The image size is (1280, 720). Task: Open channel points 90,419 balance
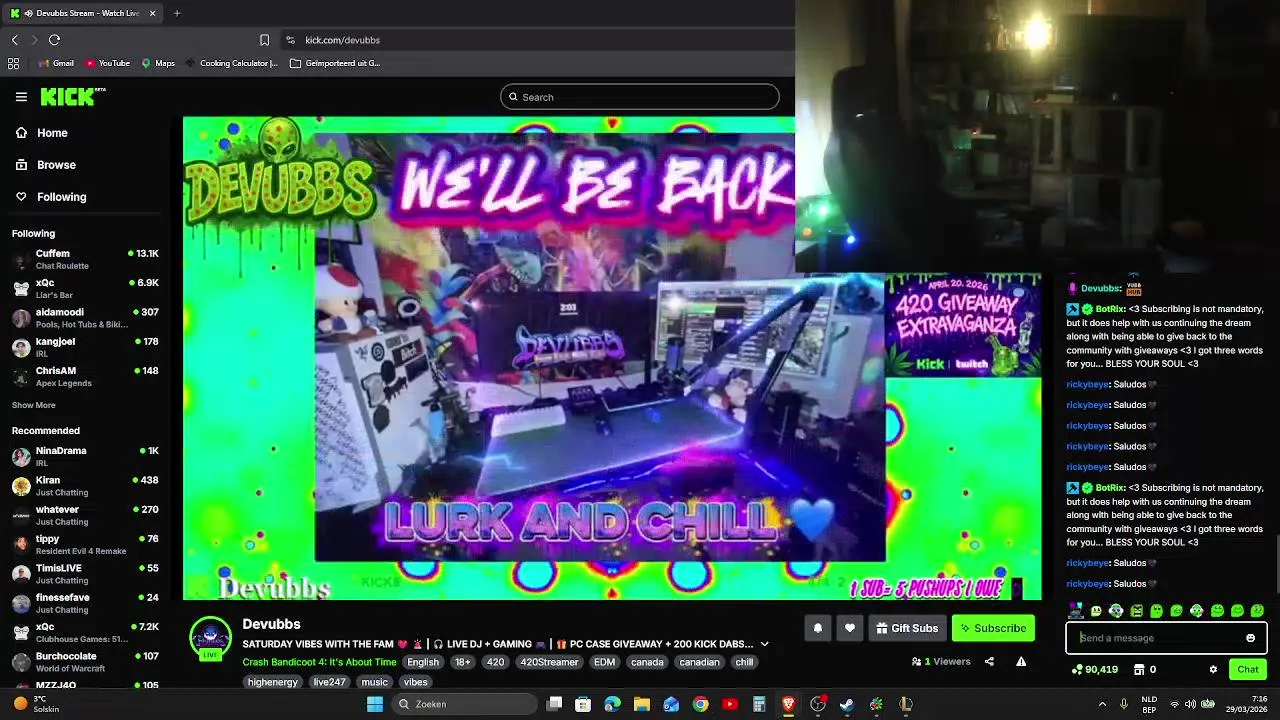point(1095,669)
